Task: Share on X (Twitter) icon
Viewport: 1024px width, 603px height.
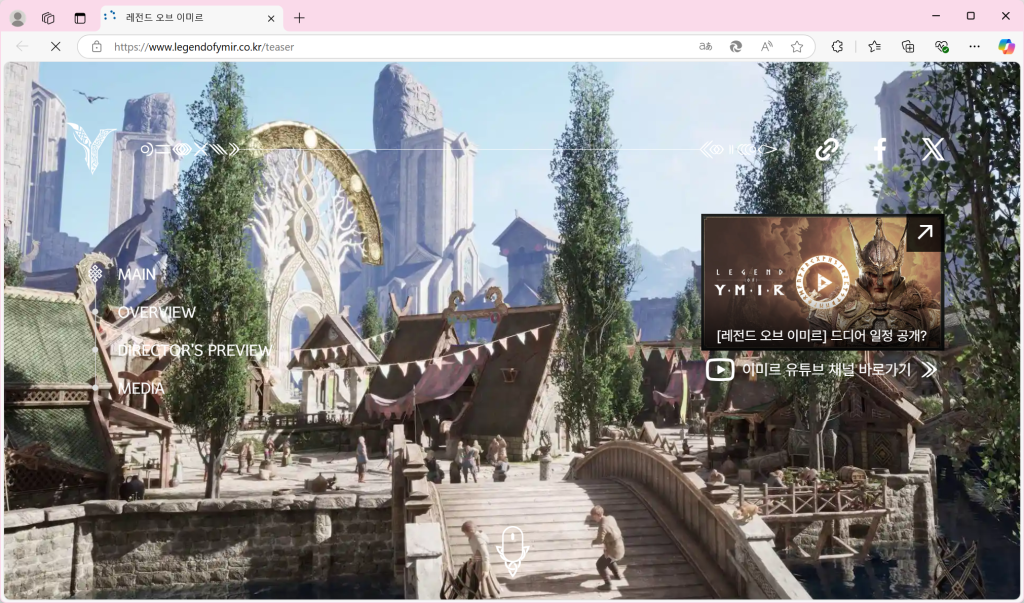Action: click(933, 150)
